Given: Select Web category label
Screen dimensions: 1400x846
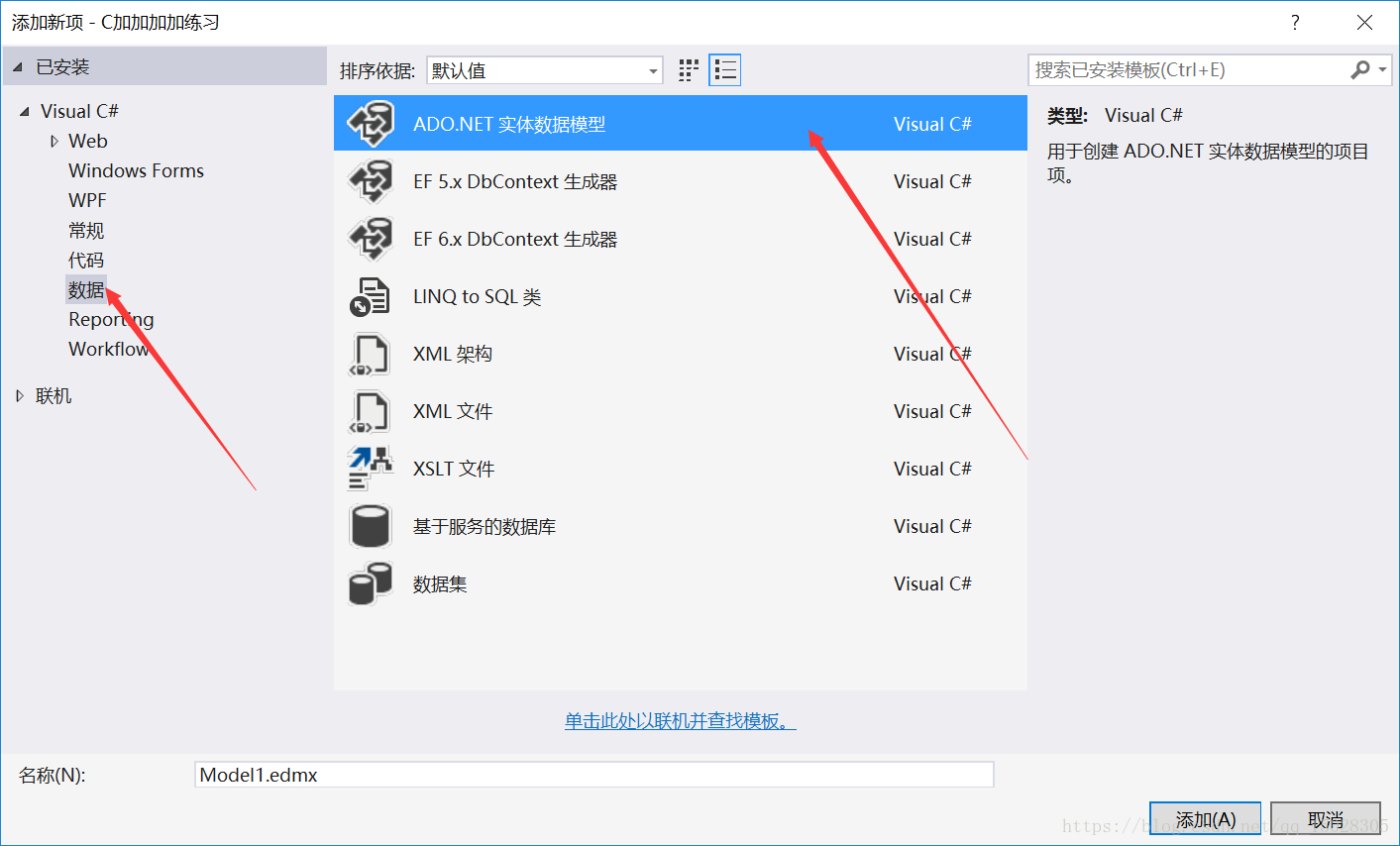Looking at the screenshot, I should coord(88,141).
